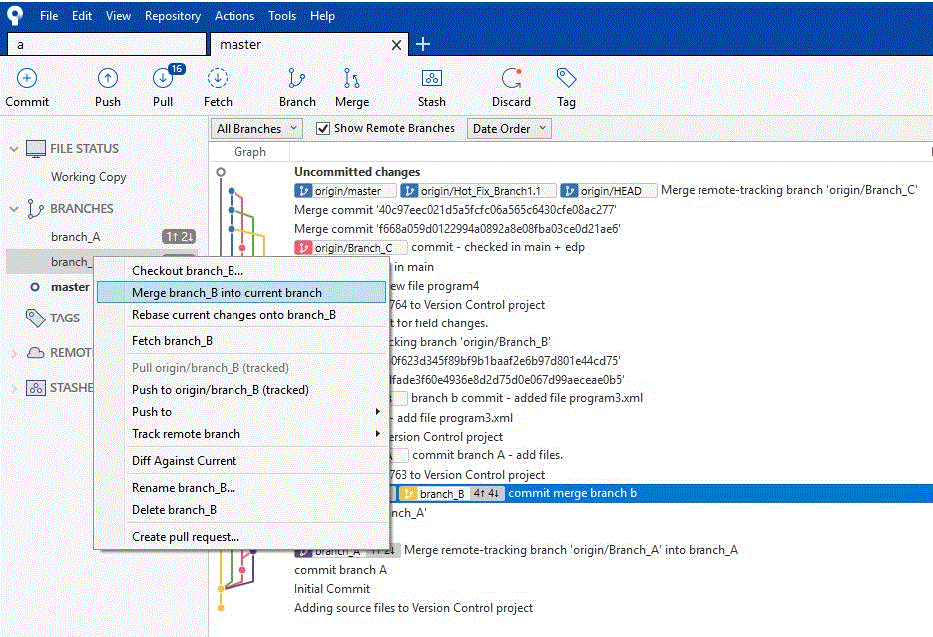The height and width of the screenshot is (637, 933).
Task: Click the branch_B label in commit graph
Action: click(452, 494)
